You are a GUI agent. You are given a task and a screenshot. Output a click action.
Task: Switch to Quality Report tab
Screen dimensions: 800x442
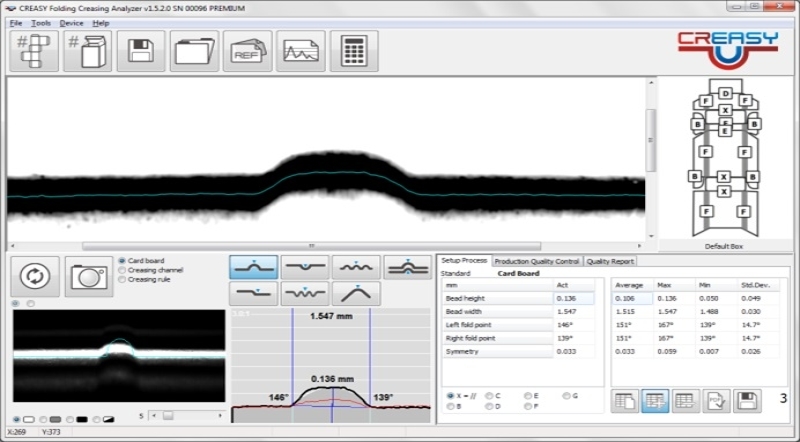pos(610,261)
